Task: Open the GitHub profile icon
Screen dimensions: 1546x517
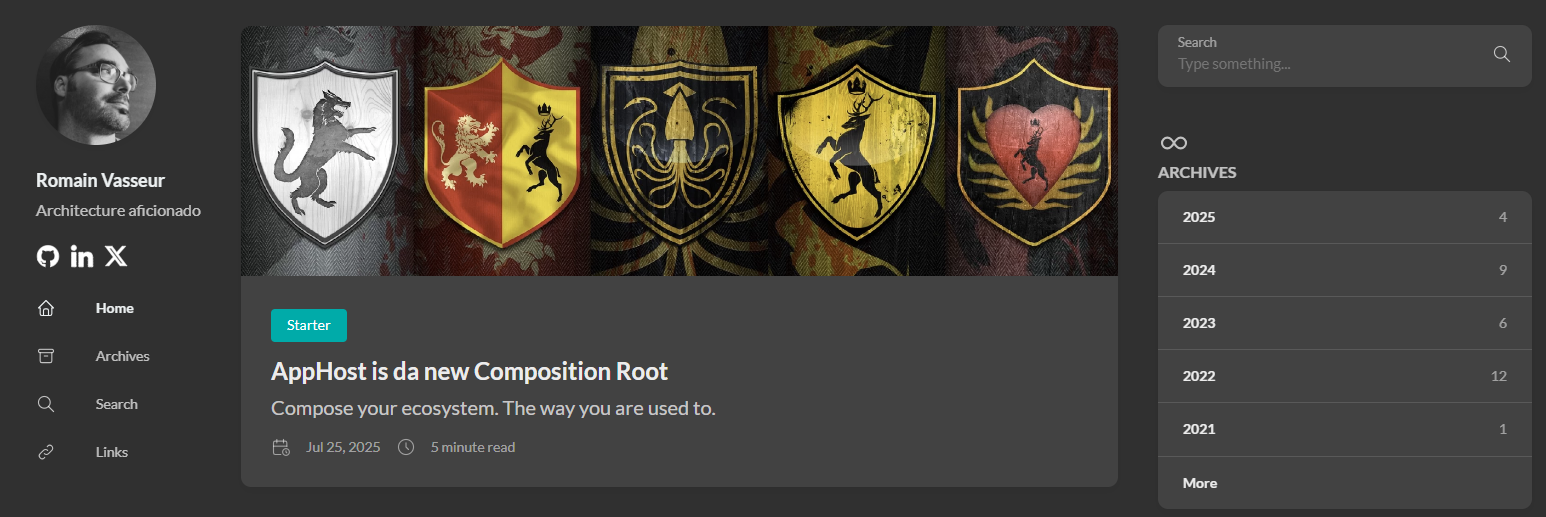Action: (47, 257)
